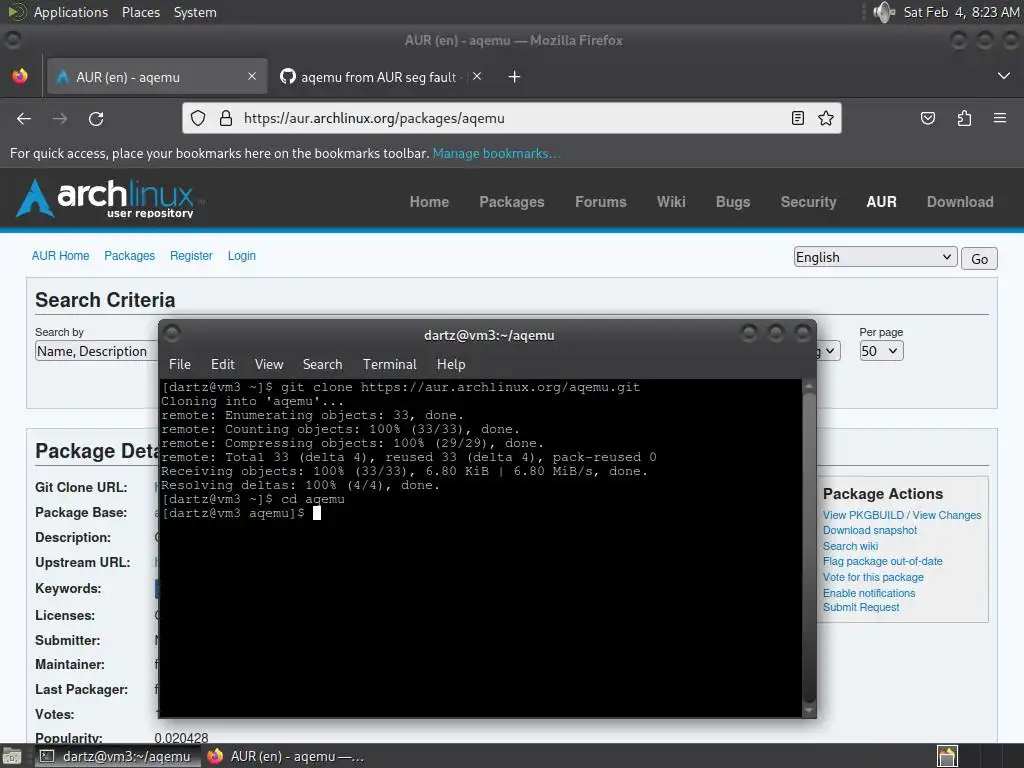Viewport: 1024px width, 768px height.
Task: Open the terminal Edit menu
Action: (x=223, y=364)
